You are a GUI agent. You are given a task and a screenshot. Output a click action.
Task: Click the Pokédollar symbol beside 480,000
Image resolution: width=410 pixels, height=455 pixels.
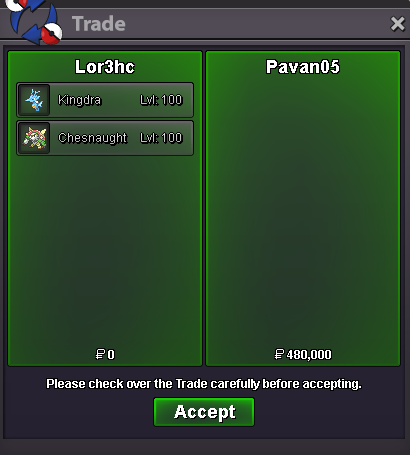[279, 354]
